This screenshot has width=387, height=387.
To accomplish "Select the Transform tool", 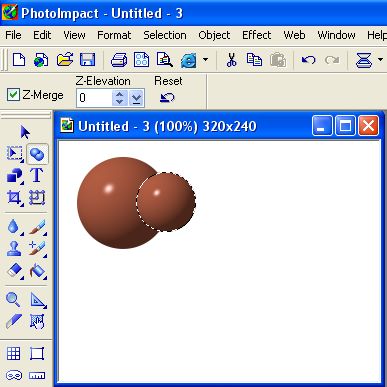I will click(37, 198).
